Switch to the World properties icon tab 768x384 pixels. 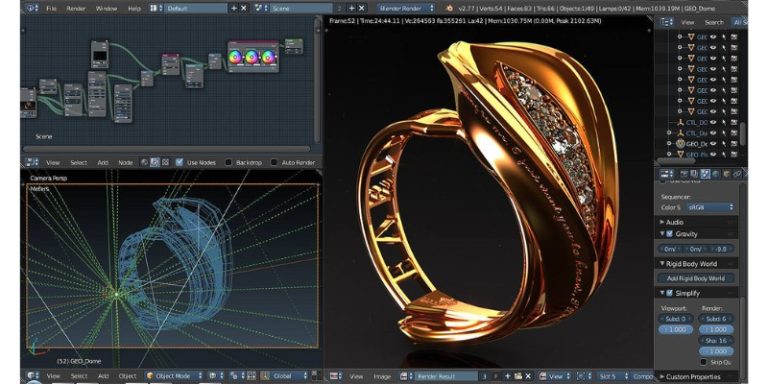coord(716,173)
